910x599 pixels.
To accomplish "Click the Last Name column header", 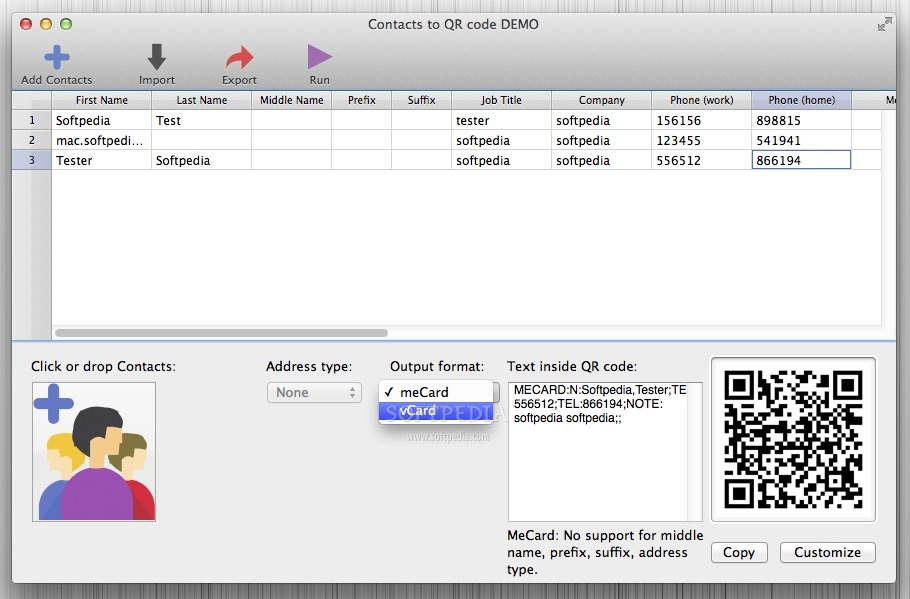I will (x=201, y=100).
